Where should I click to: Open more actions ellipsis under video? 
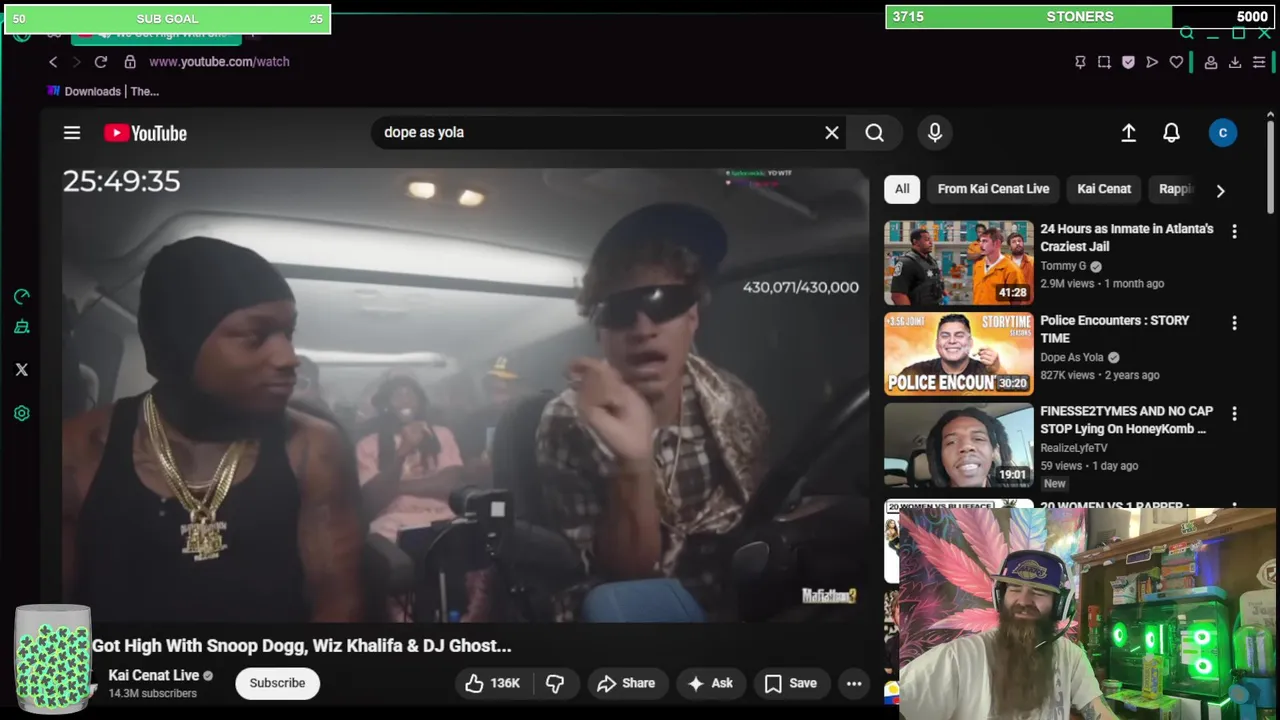point(854,683)
